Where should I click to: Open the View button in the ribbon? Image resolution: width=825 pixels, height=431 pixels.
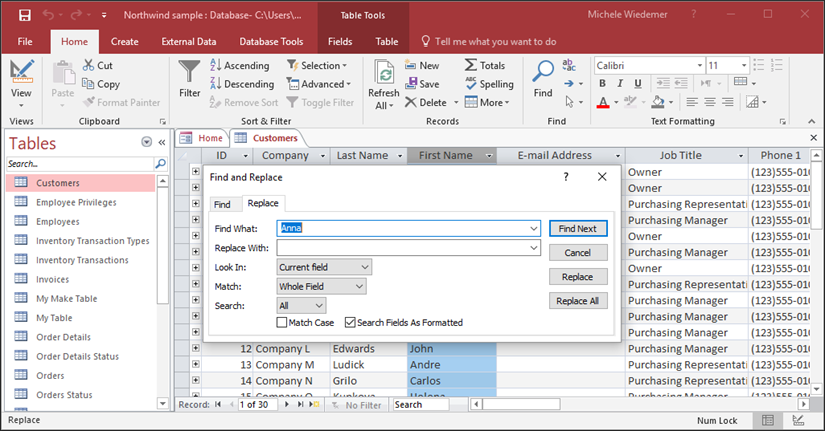(21, 83)
